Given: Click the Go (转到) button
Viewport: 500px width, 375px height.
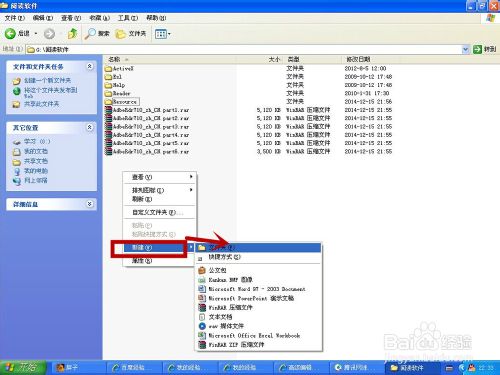Looking at the screenshot, I should [x=484, y=49].
